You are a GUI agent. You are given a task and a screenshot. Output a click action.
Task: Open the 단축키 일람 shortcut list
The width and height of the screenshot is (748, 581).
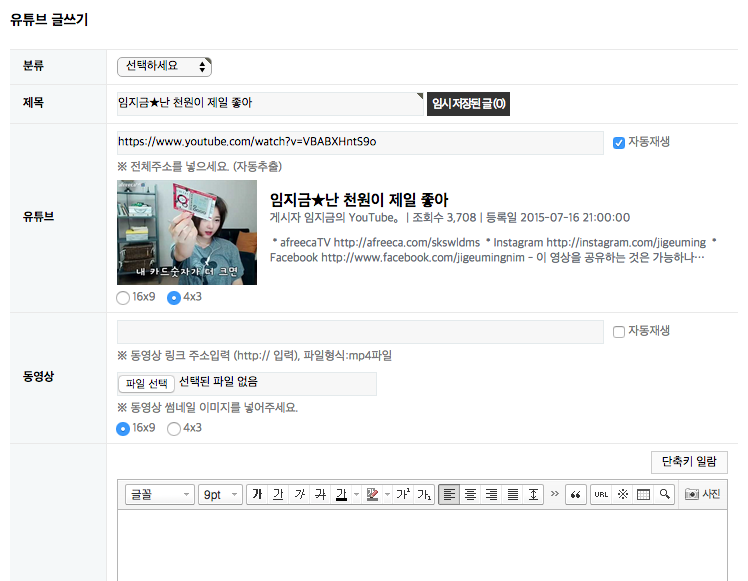pyautogui.click(x=689, y=461)
